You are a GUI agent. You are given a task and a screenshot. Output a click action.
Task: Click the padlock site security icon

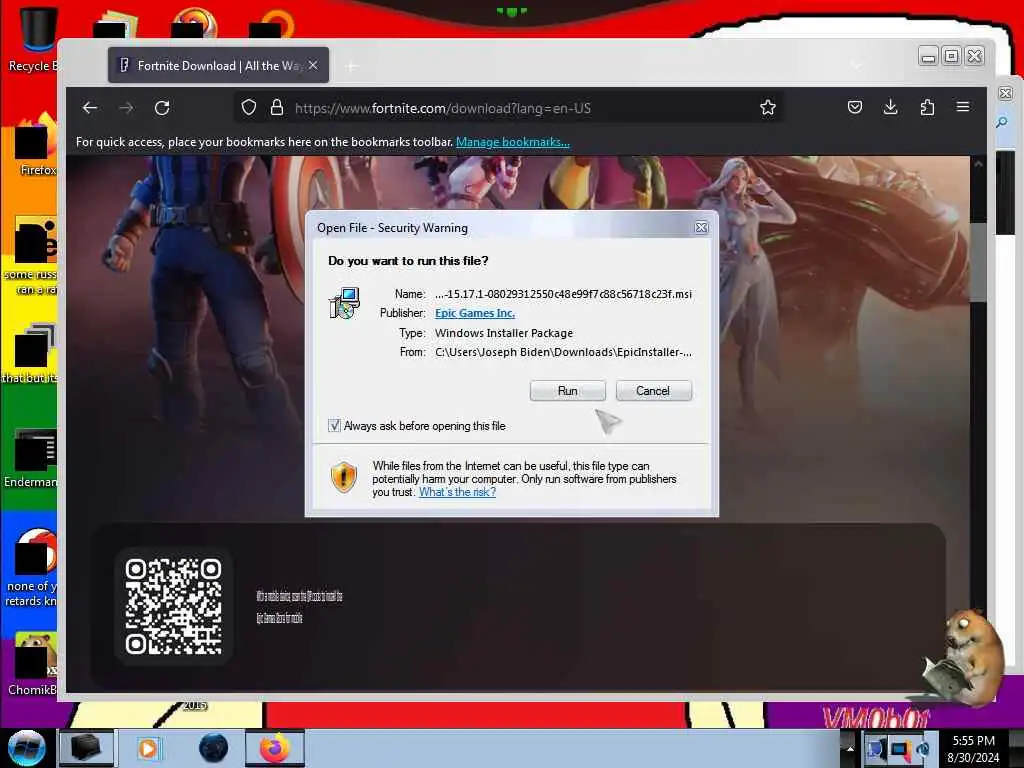[277, 107]
